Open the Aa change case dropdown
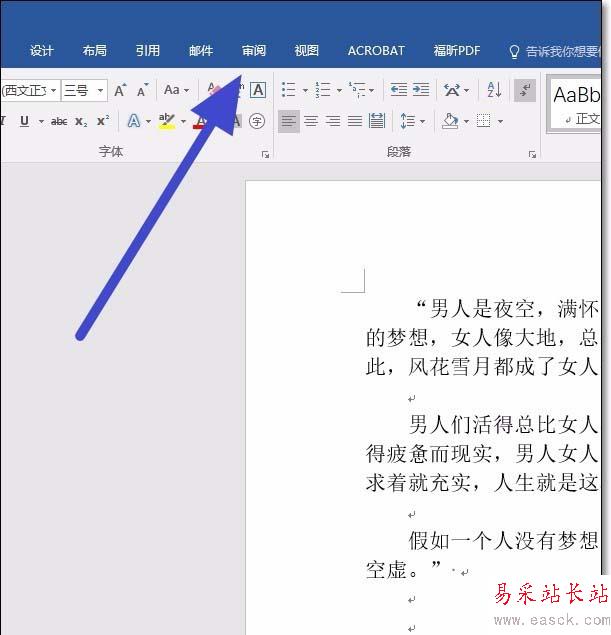Screen dimensions: 611x635 click(177, 90)
